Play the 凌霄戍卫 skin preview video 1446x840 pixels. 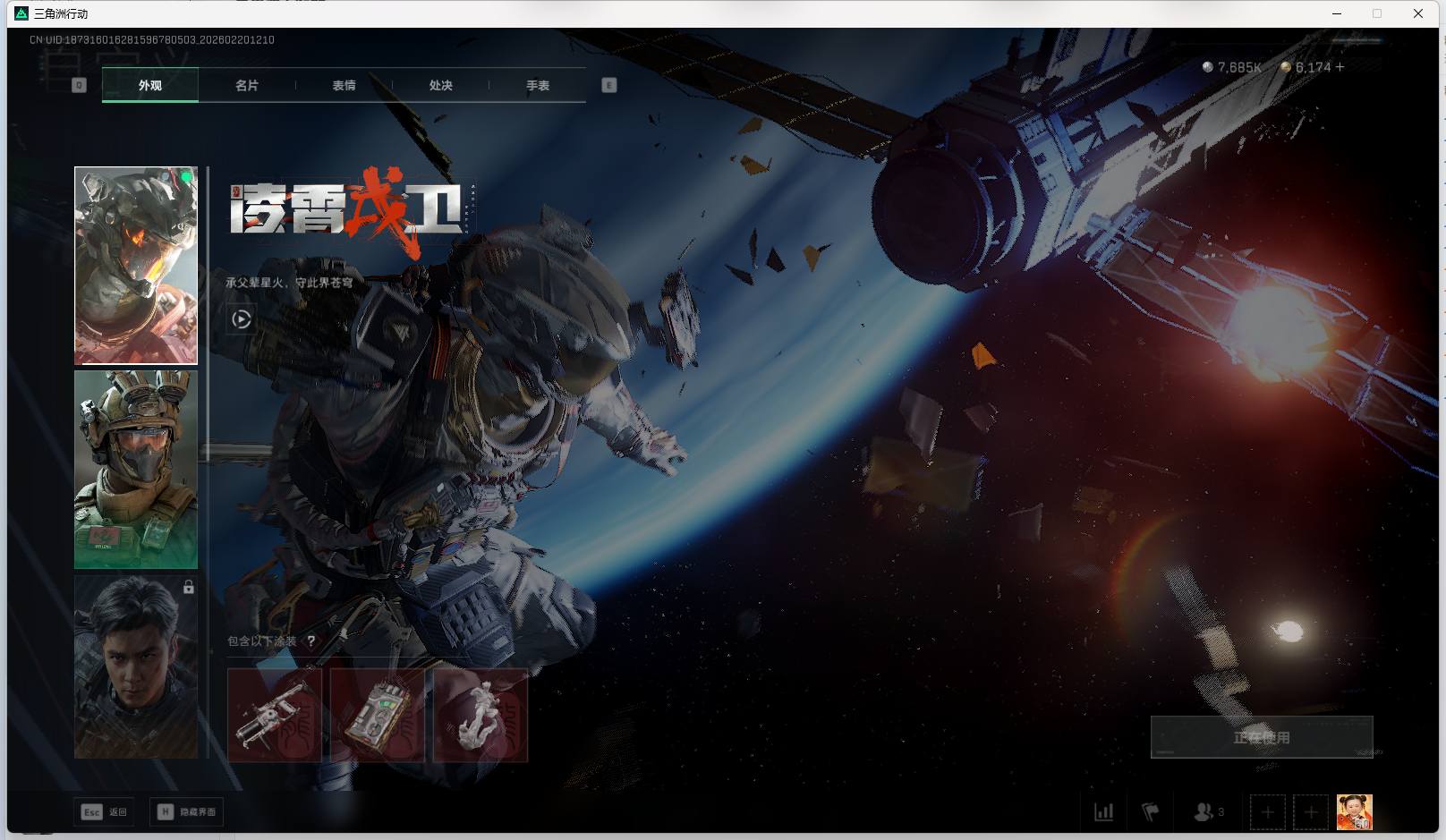click(x=242, y=318)
